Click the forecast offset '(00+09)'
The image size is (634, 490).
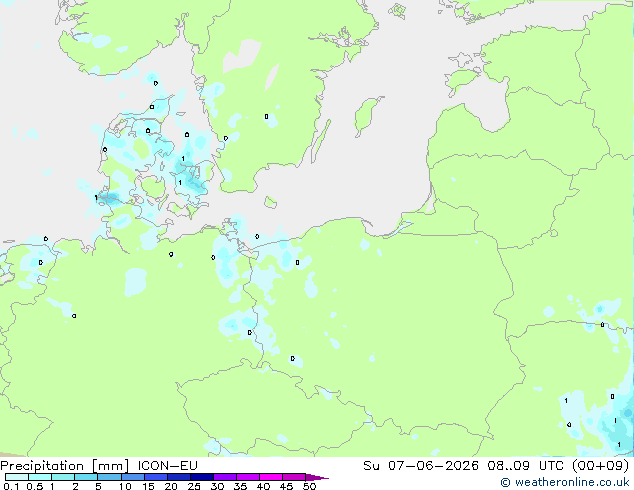601,465
